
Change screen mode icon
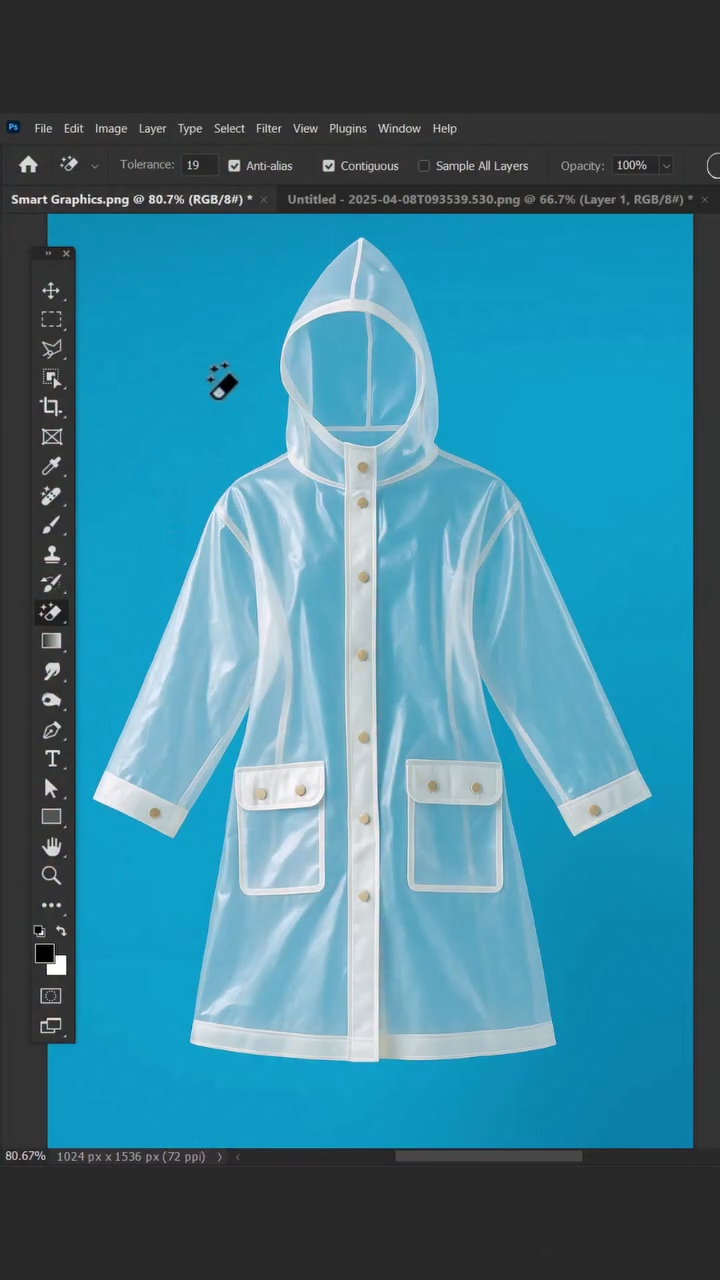click(x=51, y=1026)
